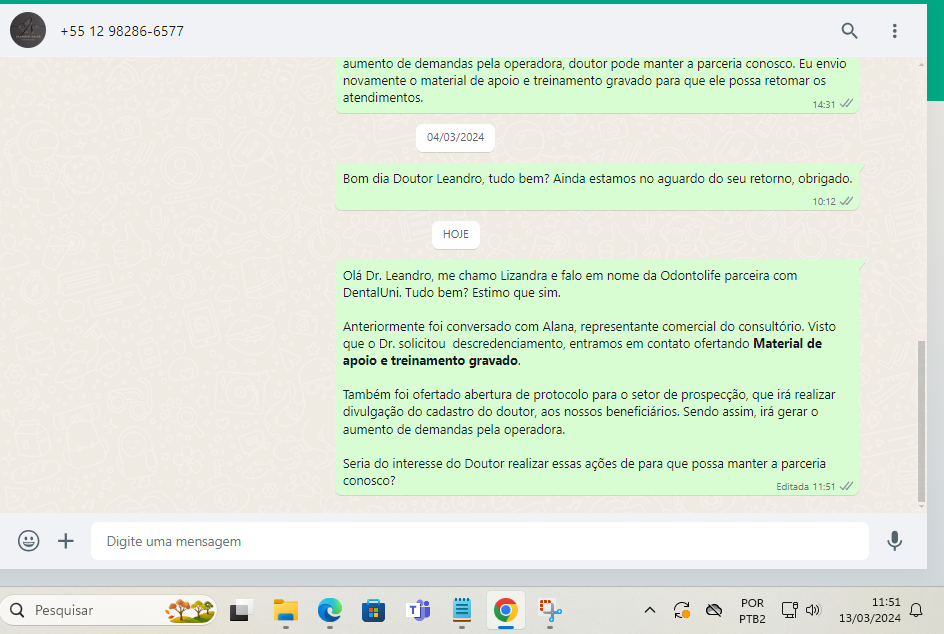Show hidden system tray icons

(x=650, y=610)
